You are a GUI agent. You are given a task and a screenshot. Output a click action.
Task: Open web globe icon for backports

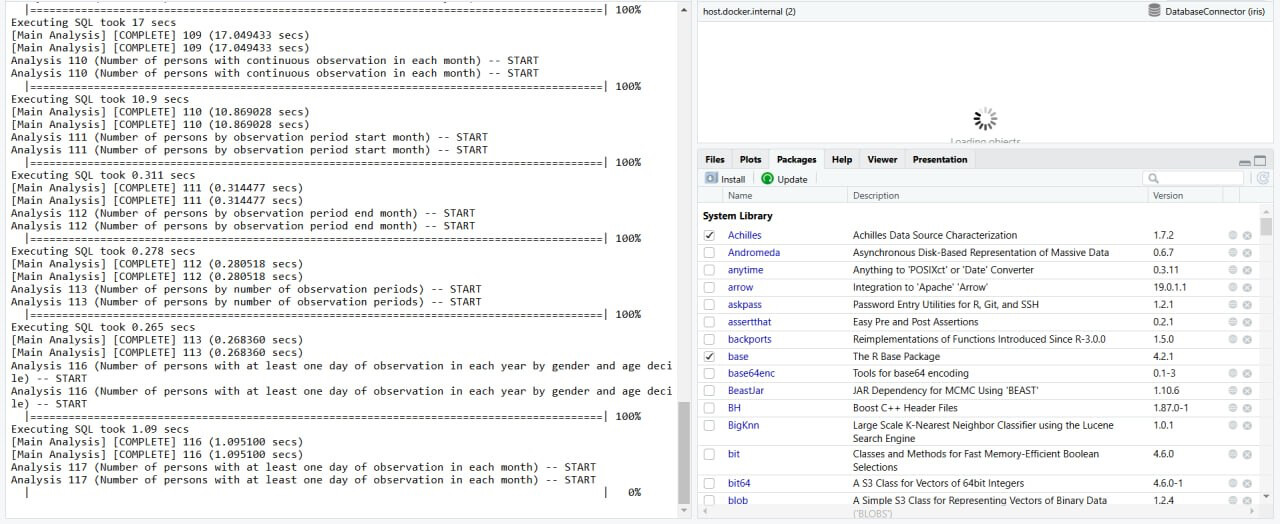1233,339
